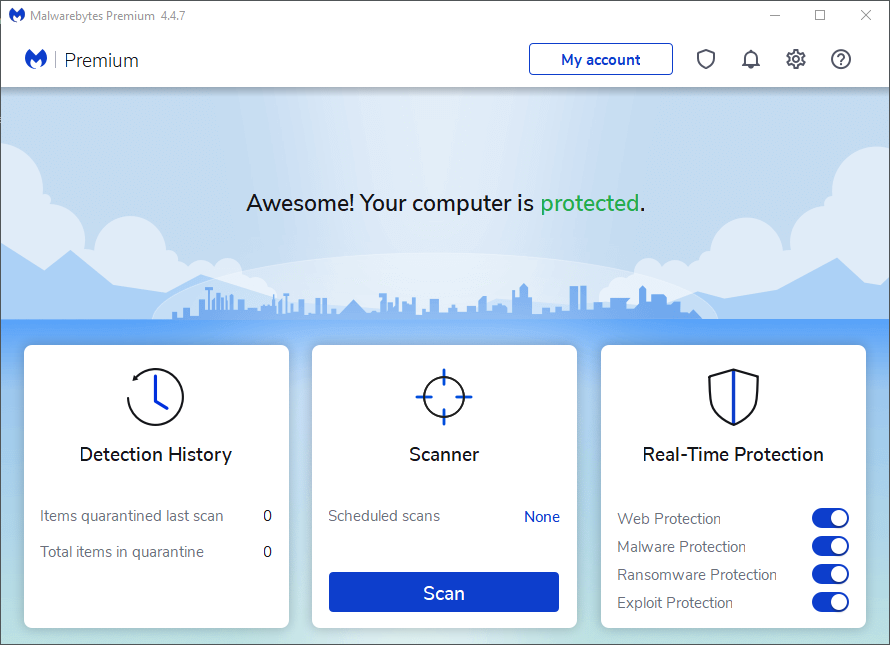Open settings gear icon
The height and width of the screenshot is (645, 890).
796,60
